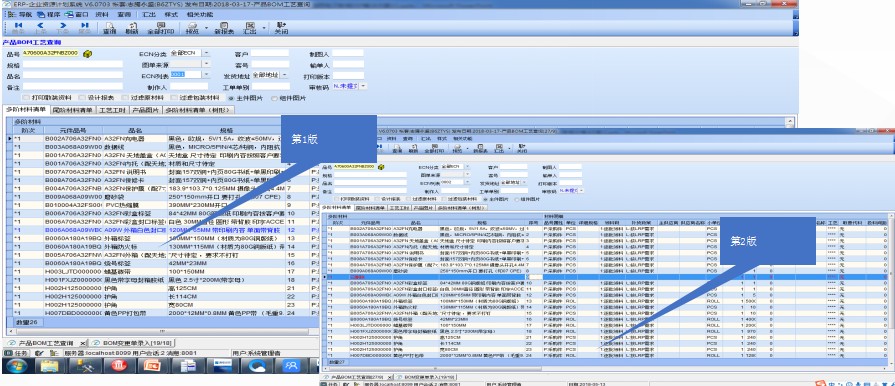Tick the 设计报表 checkbox
895x386 pixels.
[83, 98]
